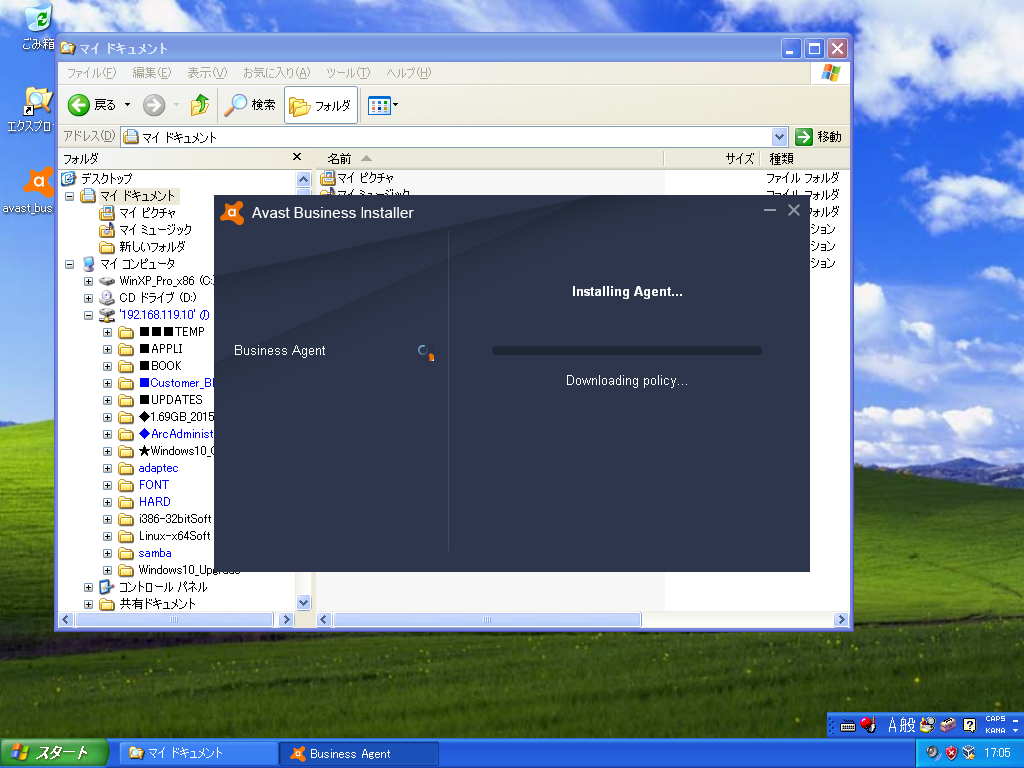The width and height of the screenshot is (1024, 768).
Task: Click the スタート Start button
Action: coord(54,754)
